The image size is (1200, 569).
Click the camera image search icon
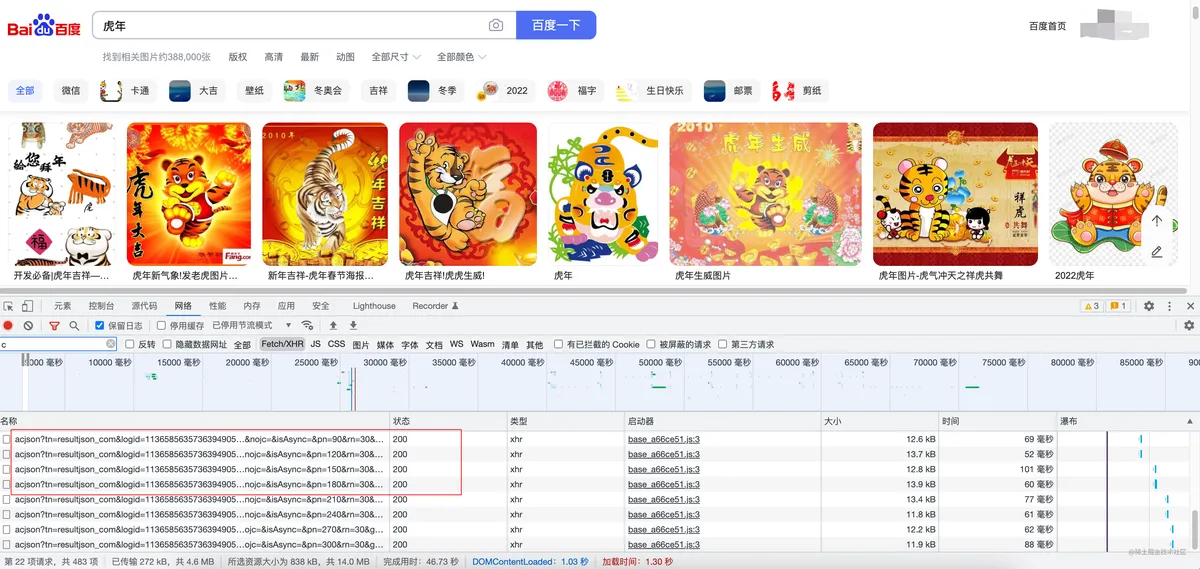click(496, 25)
